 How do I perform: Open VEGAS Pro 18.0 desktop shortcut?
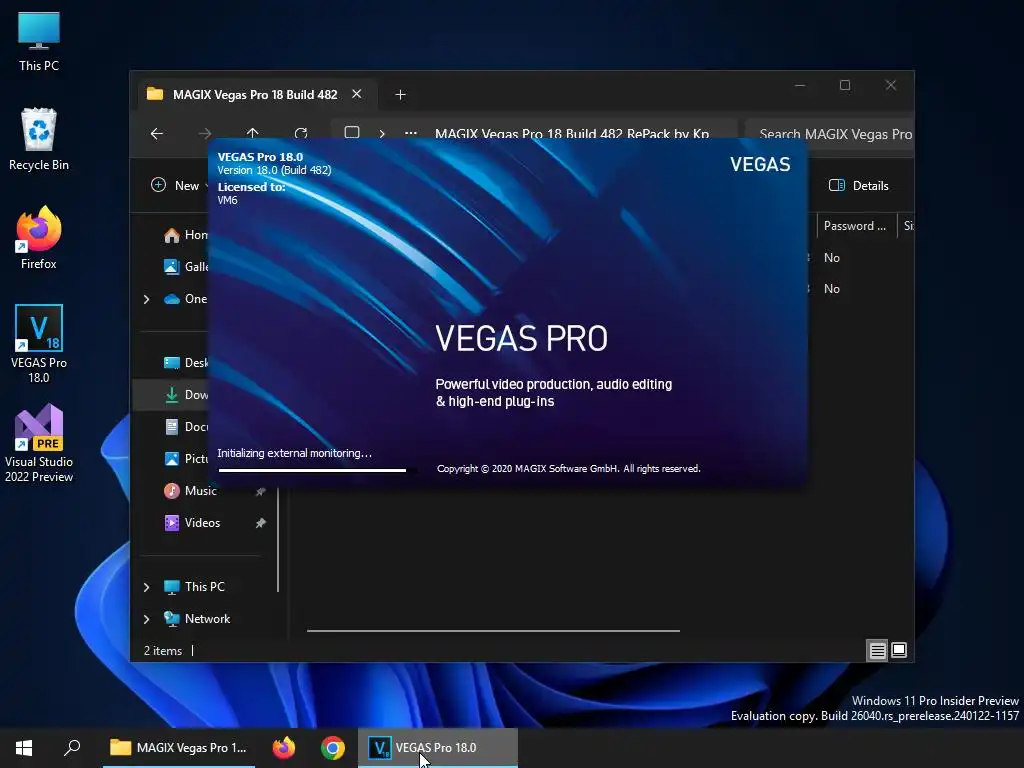click(39, 344)
